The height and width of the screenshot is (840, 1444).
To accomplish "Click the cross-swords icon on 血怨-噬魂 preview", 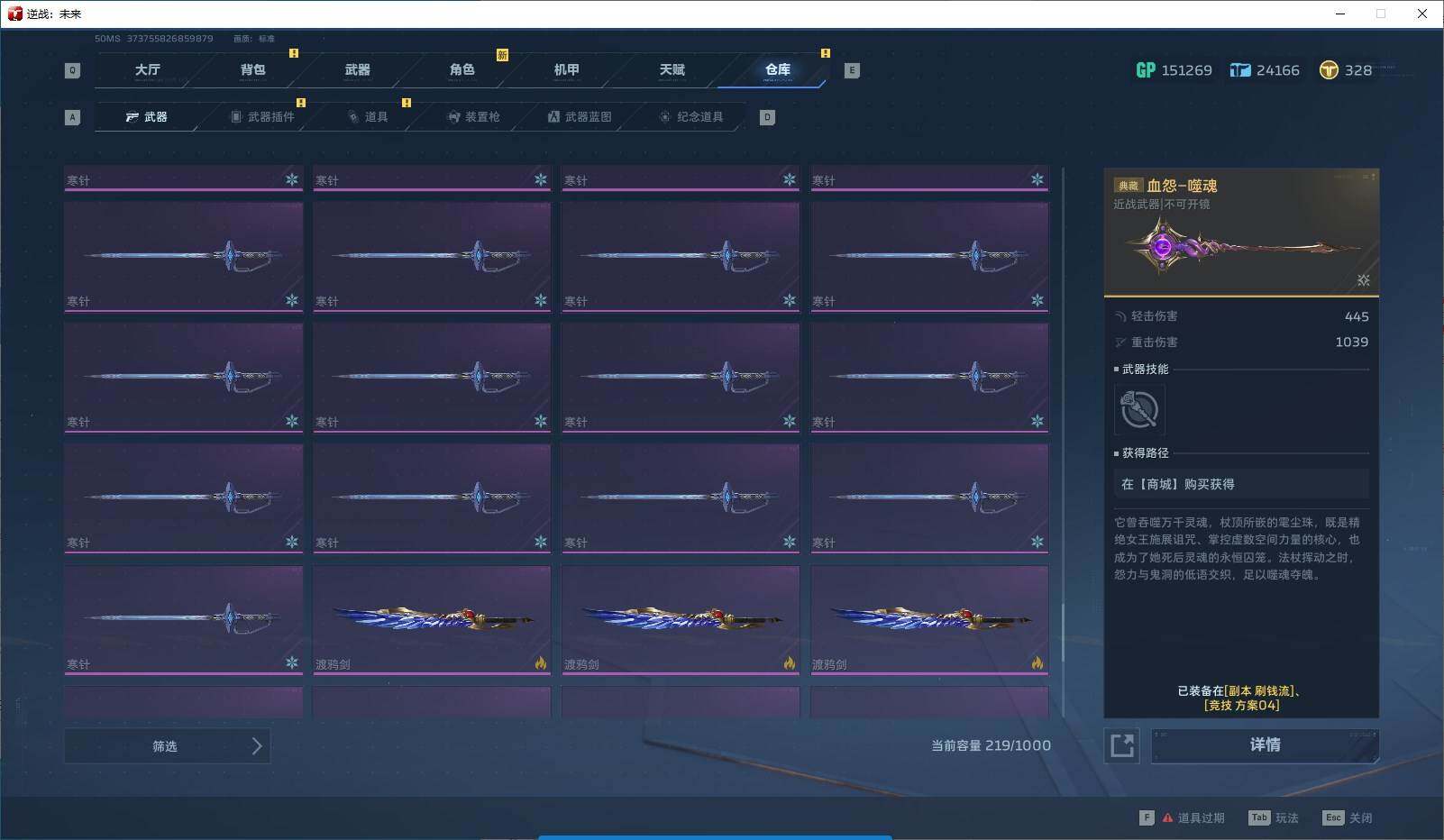I will 1363,280.
